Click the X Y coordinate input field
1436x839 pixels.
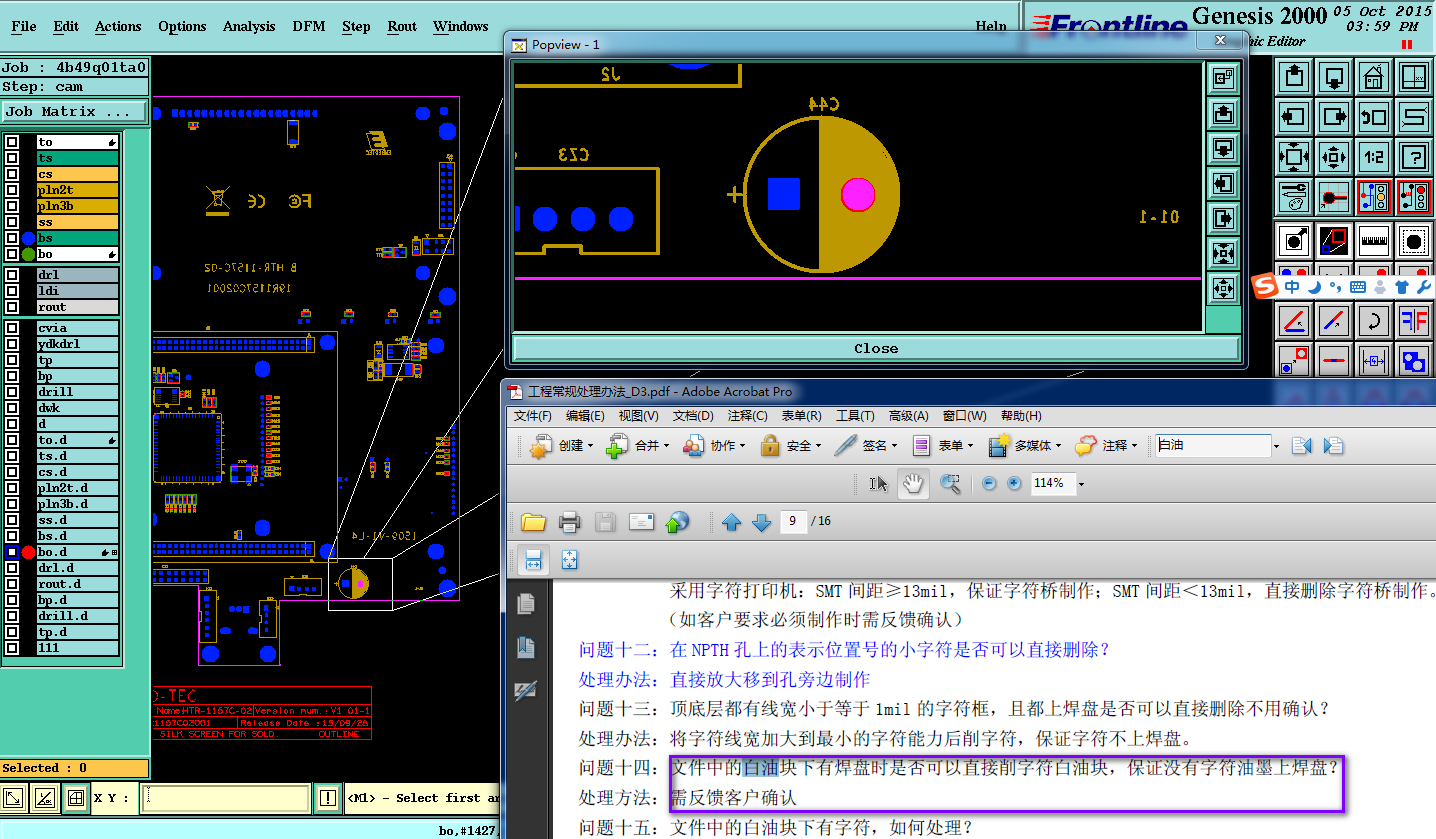point(225,798)
